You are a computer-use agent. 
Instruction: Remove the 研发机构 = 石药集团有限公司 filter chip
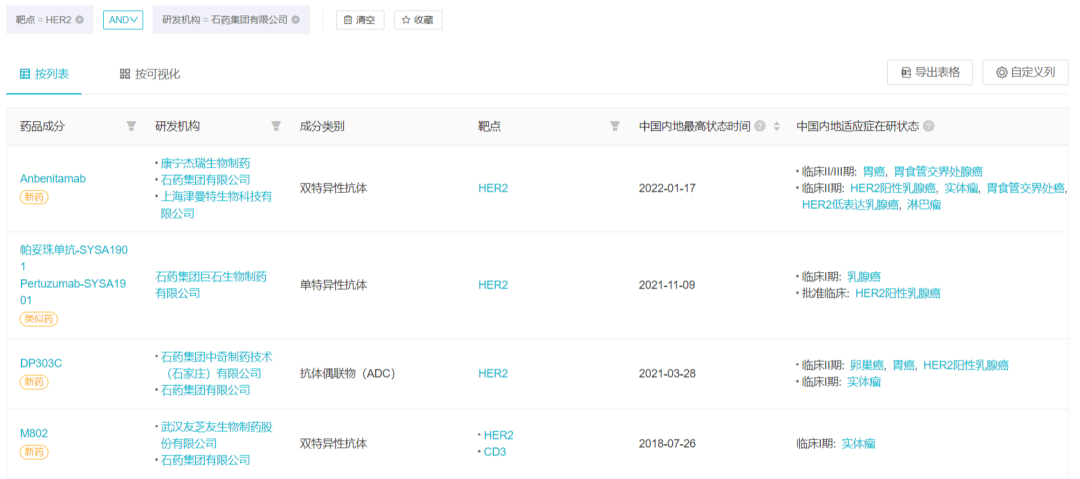click(295, 20)
